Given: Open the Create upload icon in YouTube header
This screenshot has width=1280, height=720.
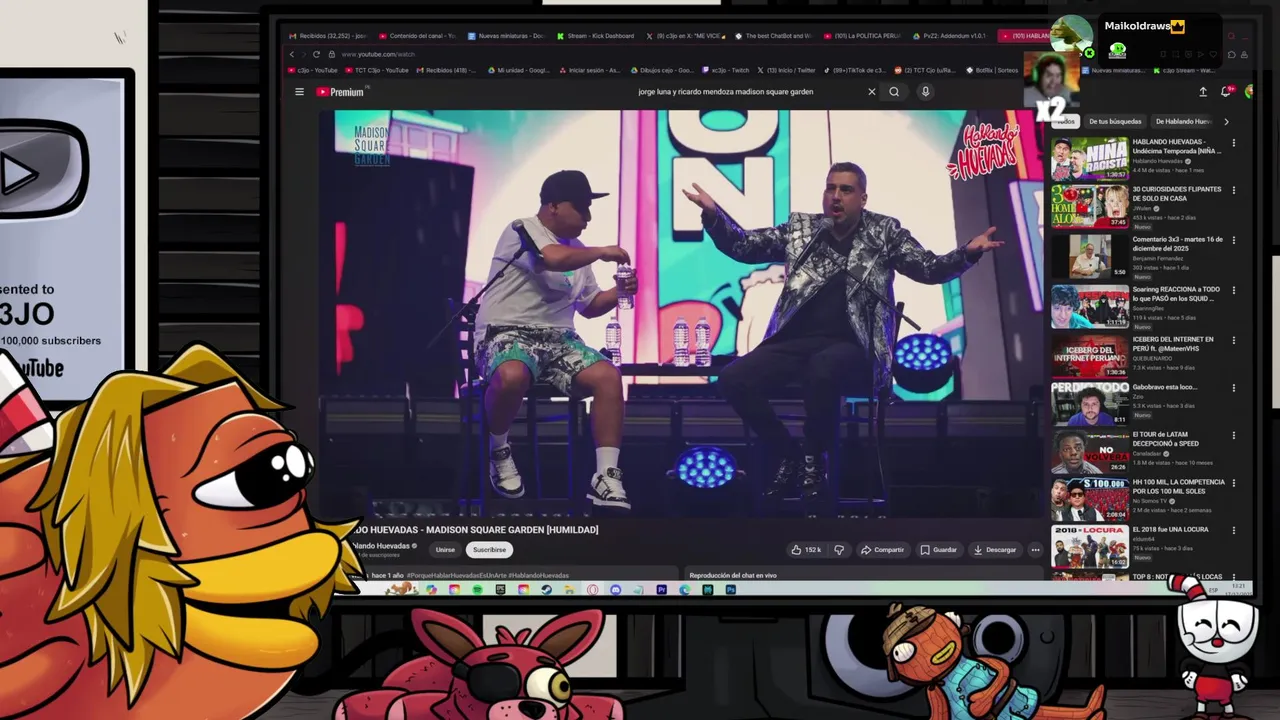Looking at the screenshot, I should [1203, 92].
